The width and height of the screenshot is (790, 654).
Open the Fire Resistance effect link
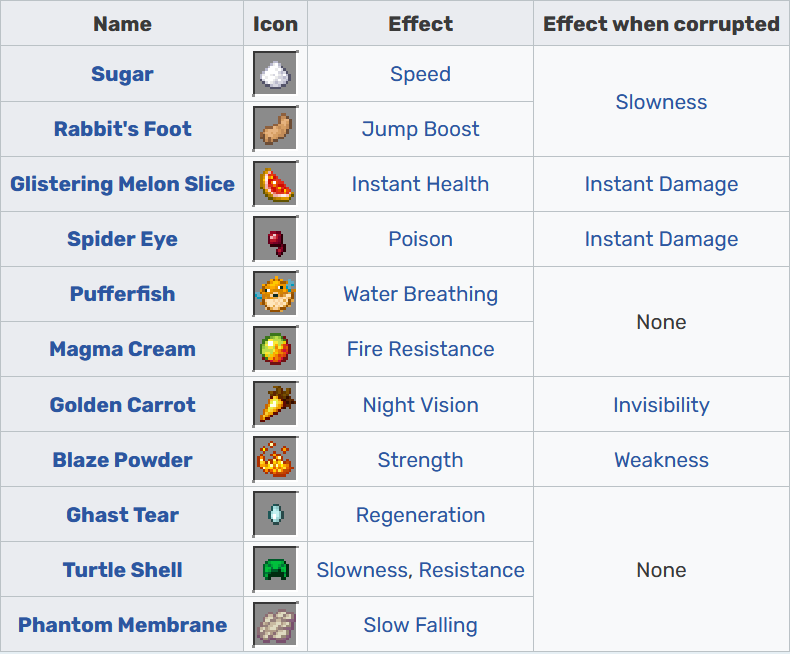point(420,349)
